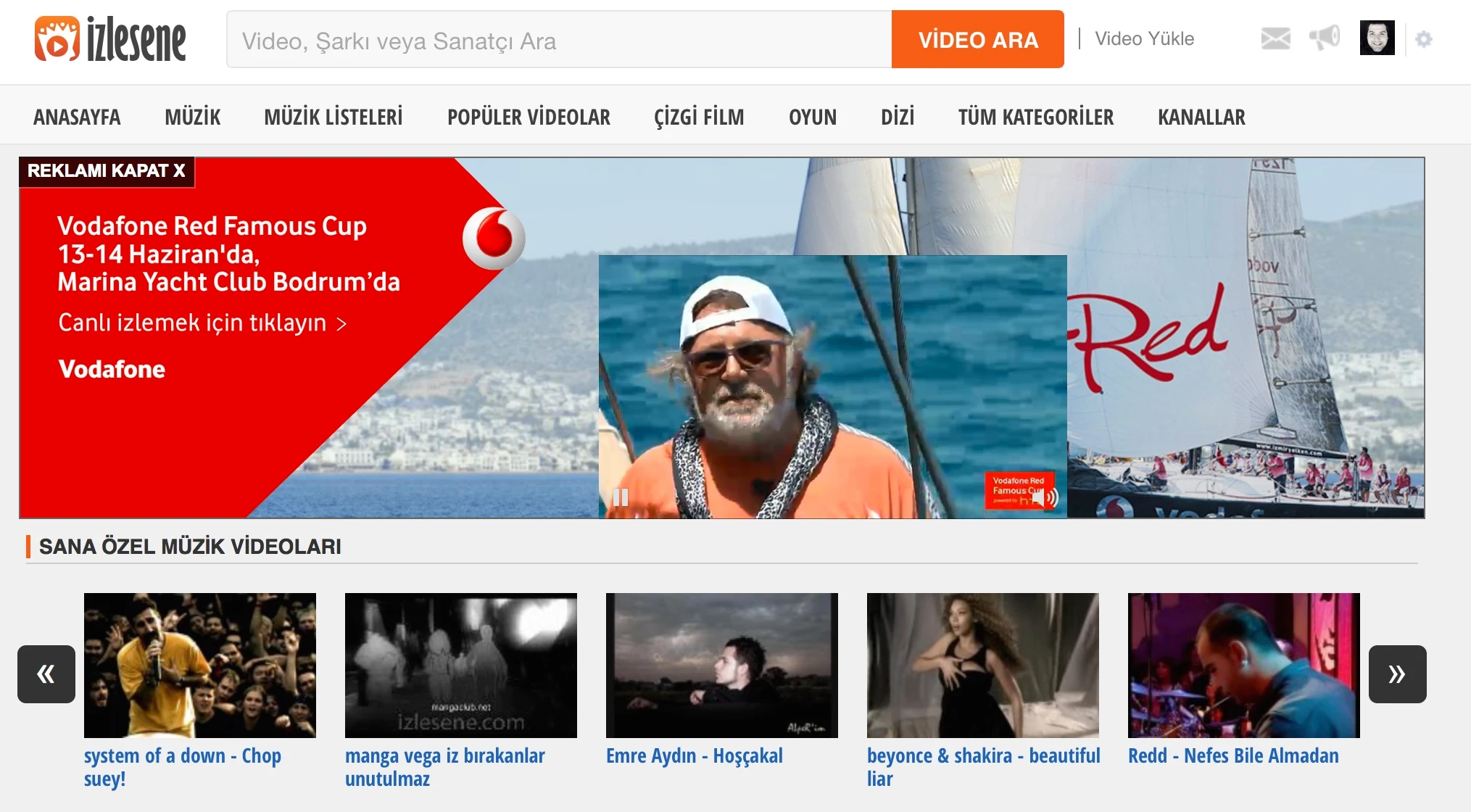Mute the ad video sound
Screen dimensions: 1471x812
[x=1045, y=497]
